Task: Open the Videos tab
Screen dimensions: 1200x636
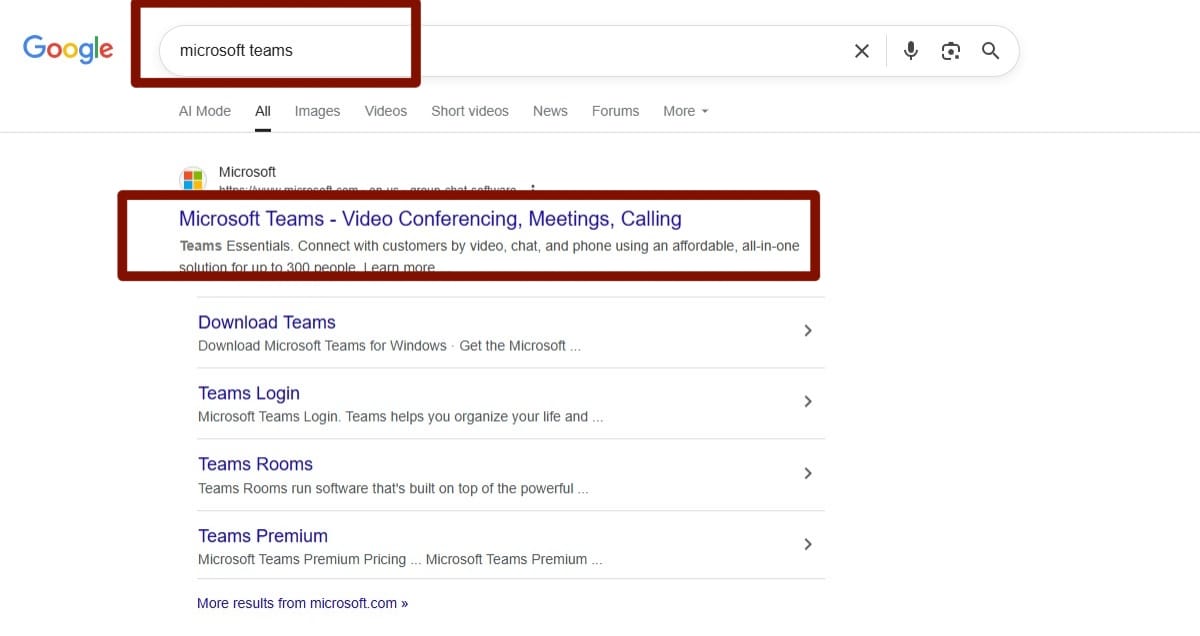Action: 385,111
